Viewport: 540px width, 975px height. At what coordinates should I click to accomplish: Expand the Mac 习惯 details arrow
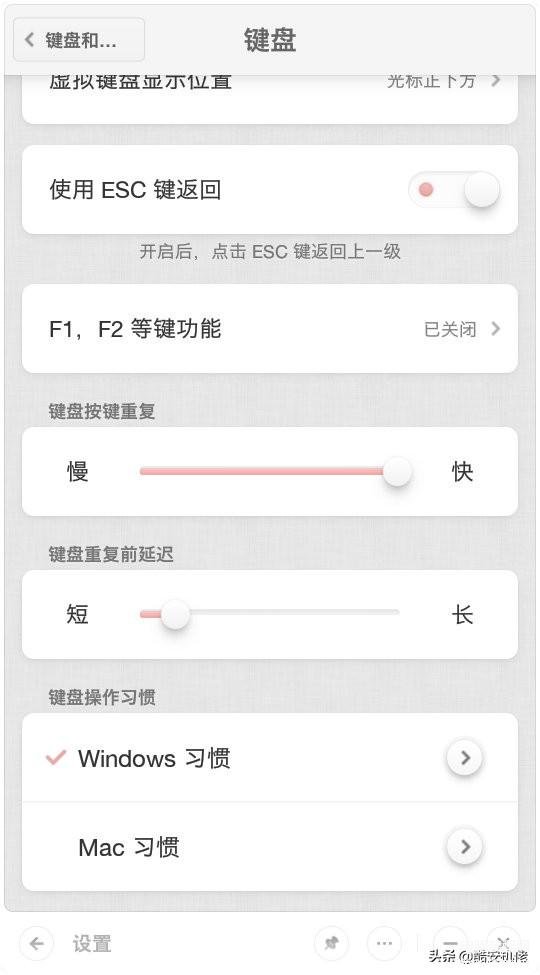pyautogui.click(x=465, y=847)
